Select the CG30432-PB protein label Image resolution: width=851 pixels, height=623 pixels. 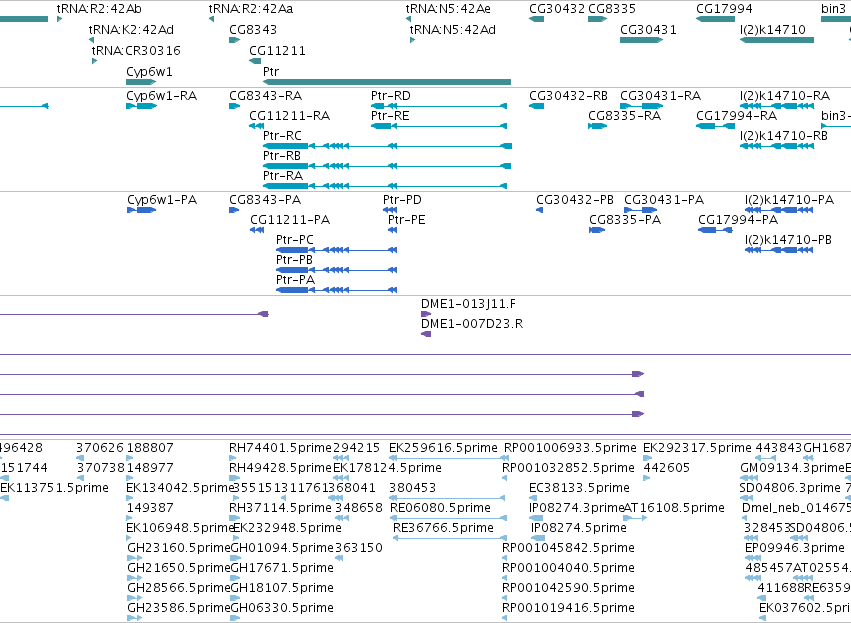[x=575, y=200]
